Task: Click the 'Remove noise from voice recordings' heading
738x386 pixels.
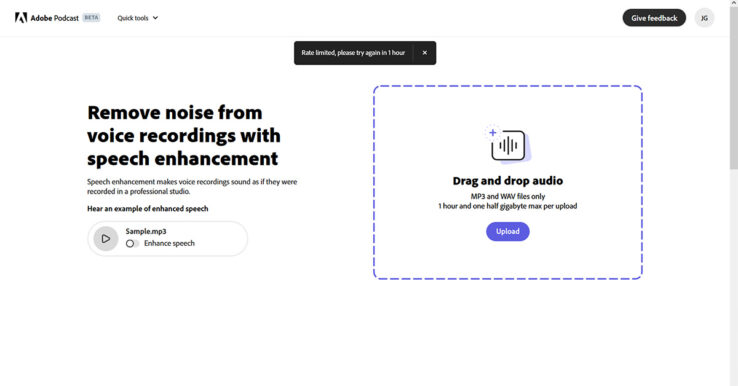Action: (x=184, y=135)
